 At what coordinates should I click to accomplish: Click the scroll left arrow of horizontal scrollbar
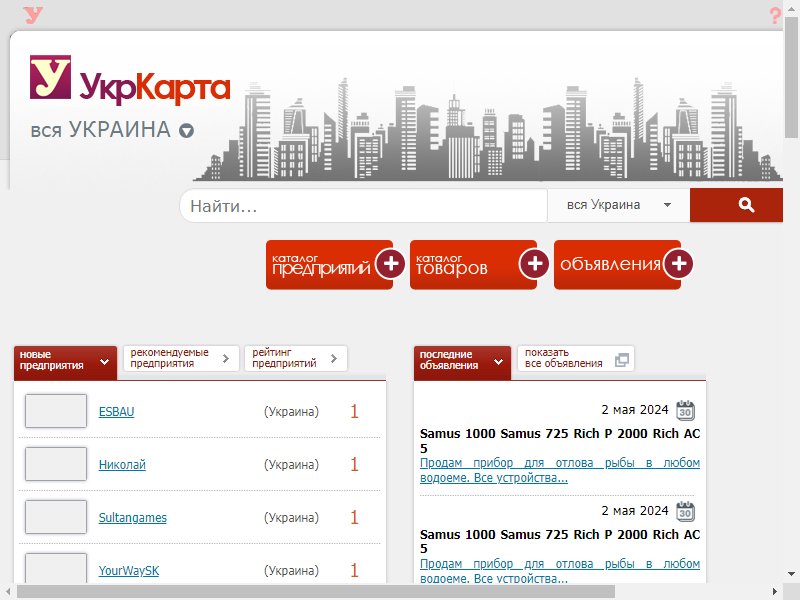coord(7,592)
